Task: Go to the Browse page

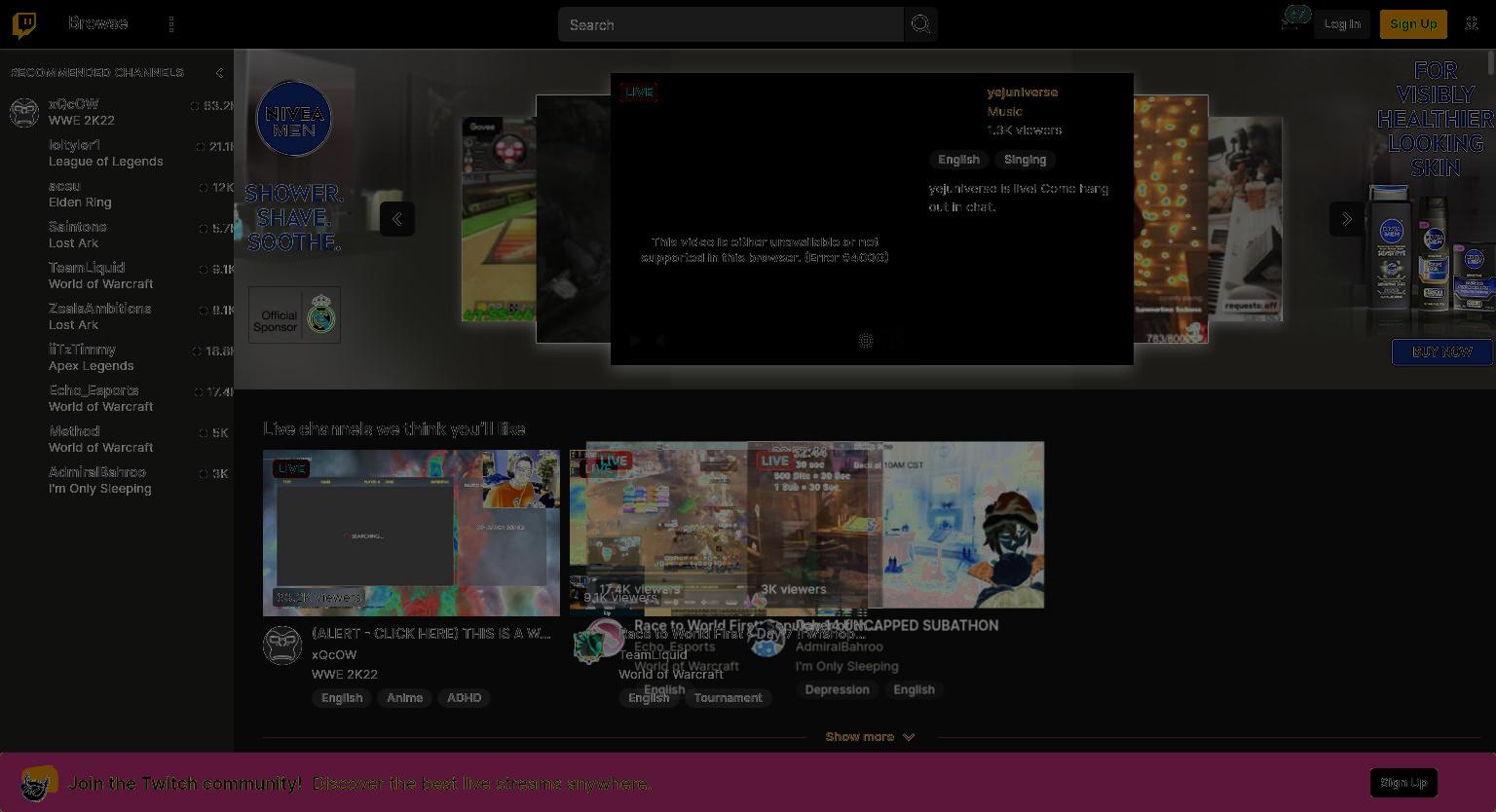Action: (x=97, y=23)
